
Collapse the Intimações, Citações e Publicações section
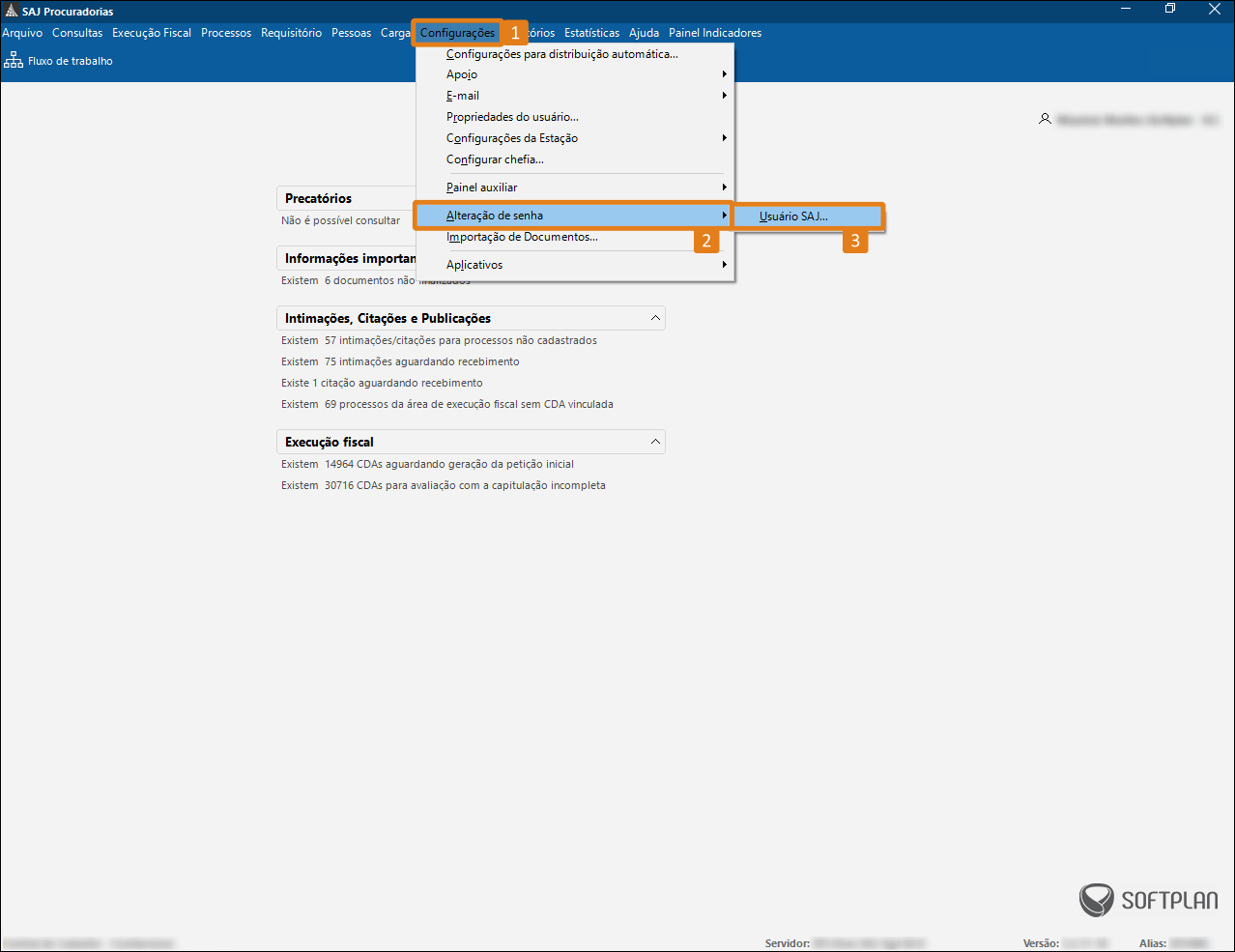[x=655, y=318]
